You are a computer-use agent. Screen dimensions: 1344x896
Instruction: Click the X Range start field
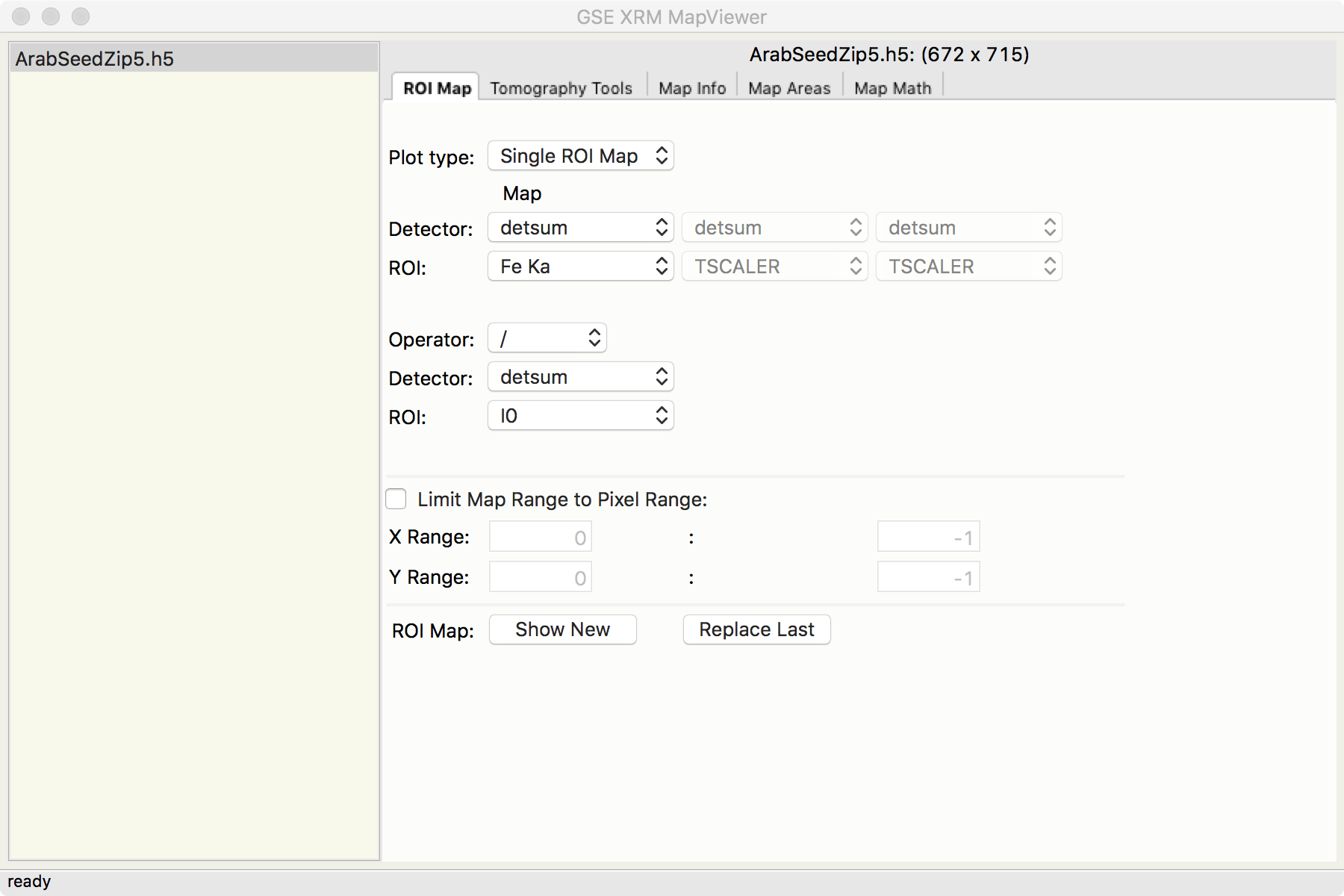click(541, 537)
